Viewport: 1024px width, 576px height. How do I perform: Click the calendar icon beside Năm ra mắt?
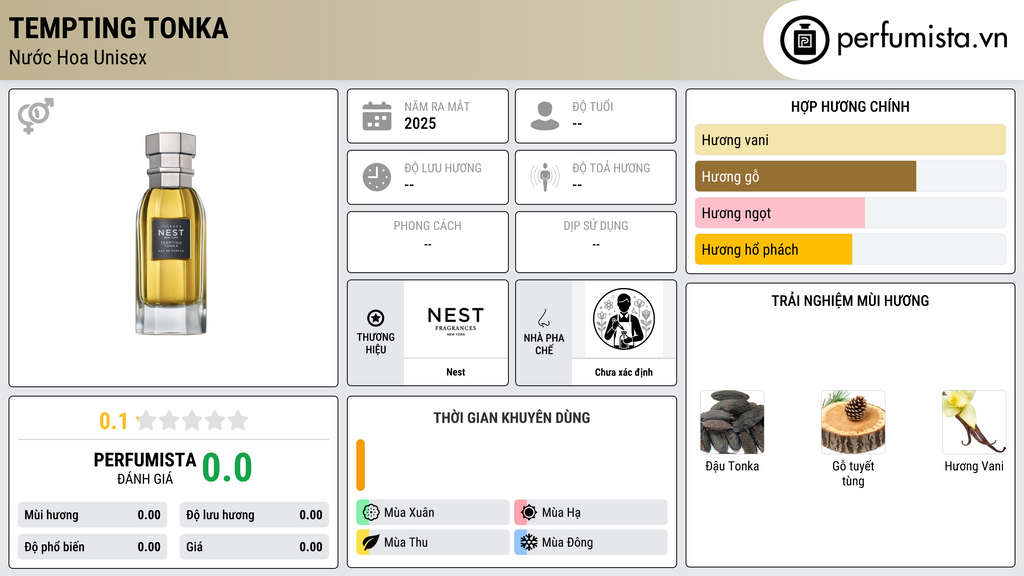click(x=377, y=116)
